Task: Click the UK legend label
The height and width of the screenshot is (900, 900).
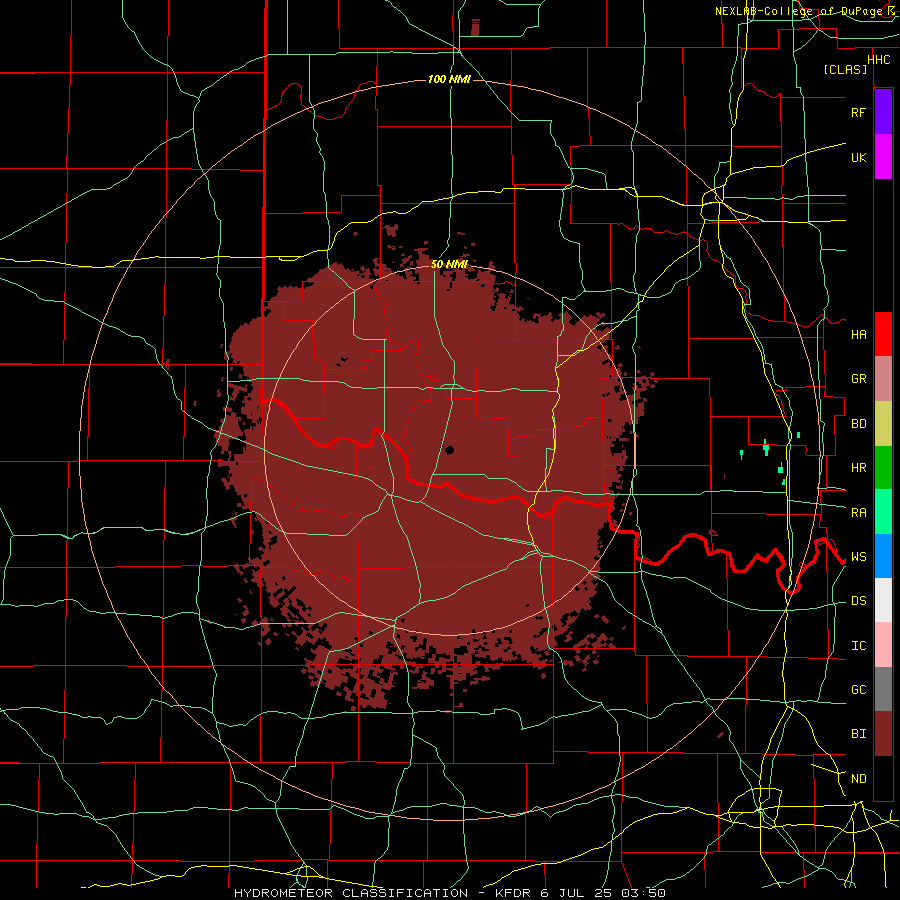Action: [858, 157]
